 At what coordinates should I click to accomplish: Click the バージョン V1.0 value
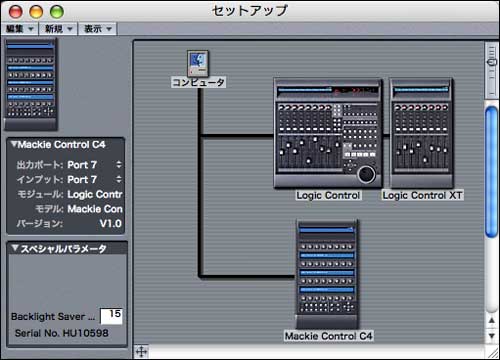coord(111,223)
